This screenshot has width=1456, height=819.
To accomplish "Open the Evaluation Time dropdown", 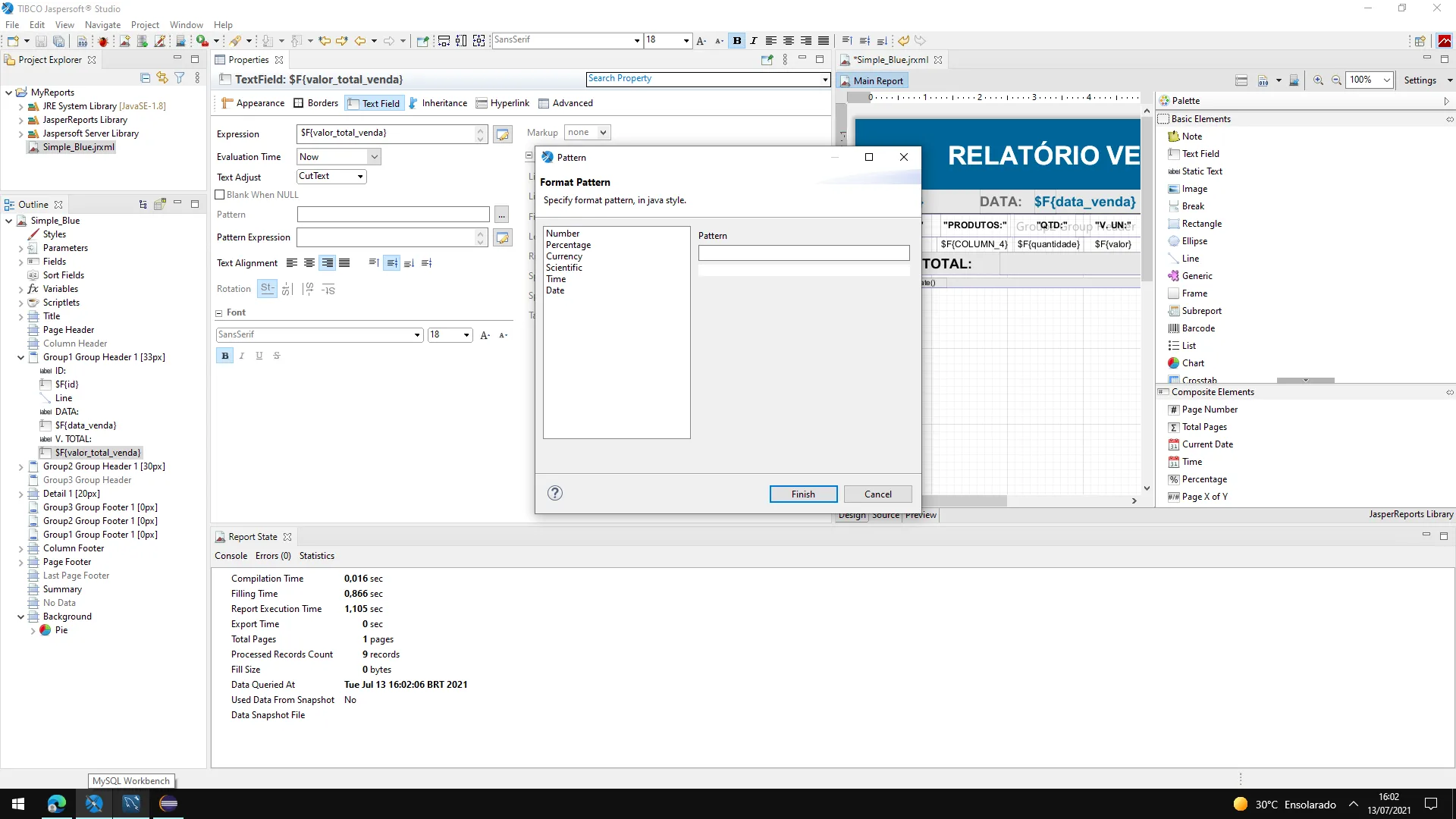I will [x=338, y=157].
